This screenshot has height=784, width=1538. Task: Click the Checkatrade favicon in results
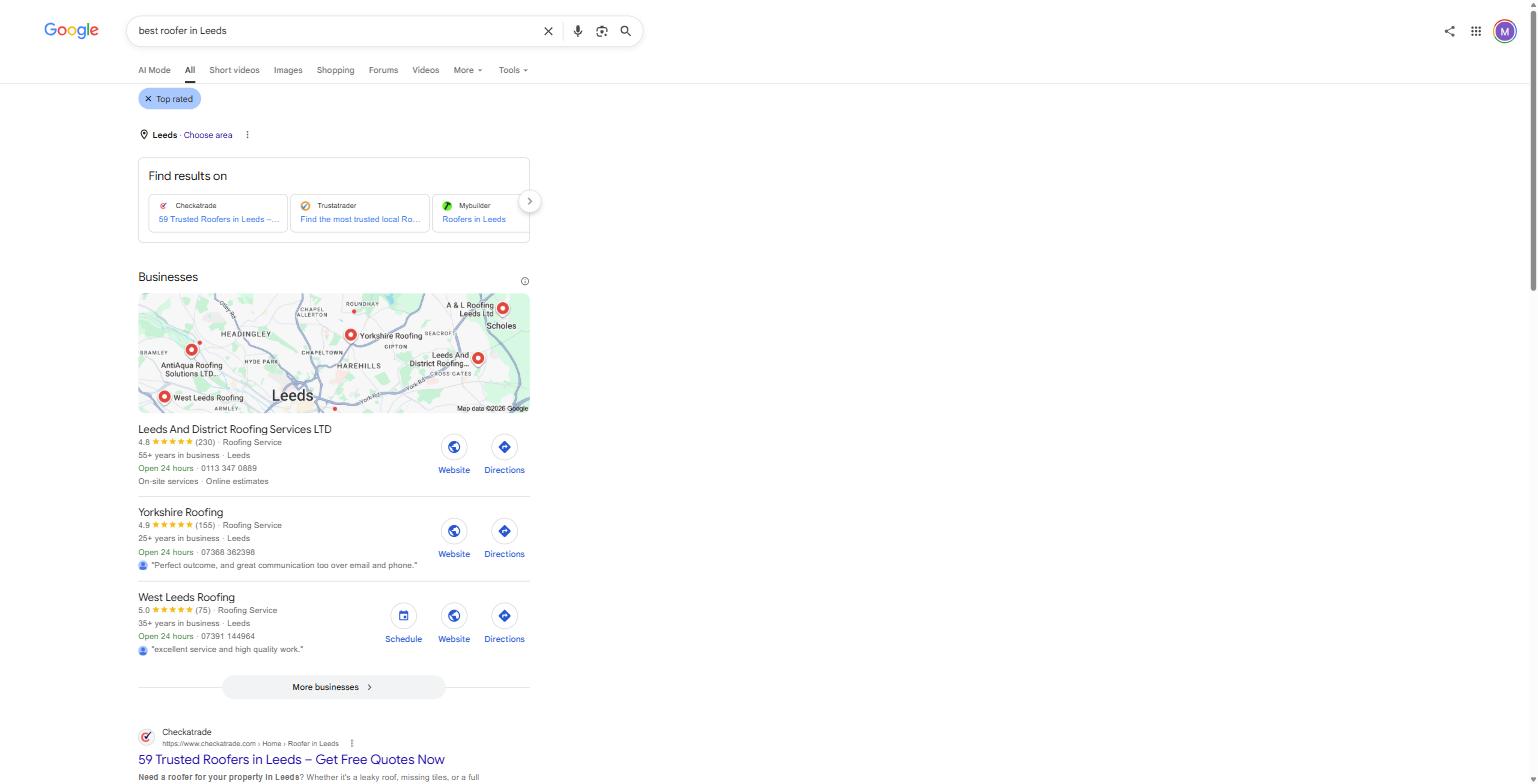146,737
